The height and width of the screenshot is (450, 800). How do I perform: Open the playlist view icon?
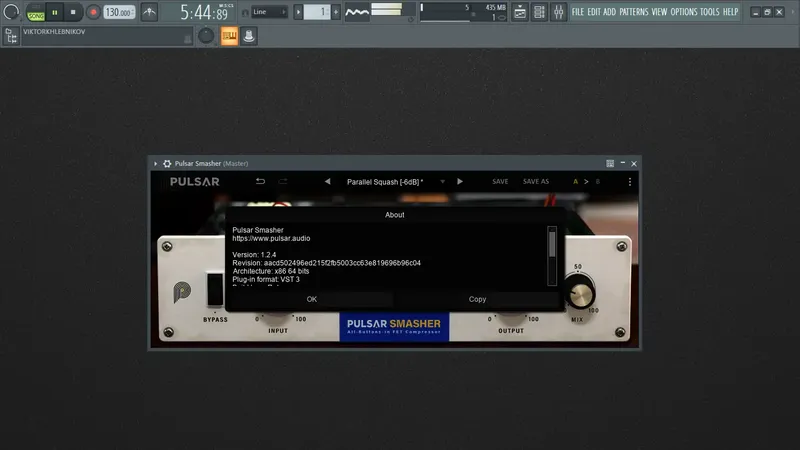point(519,12)
